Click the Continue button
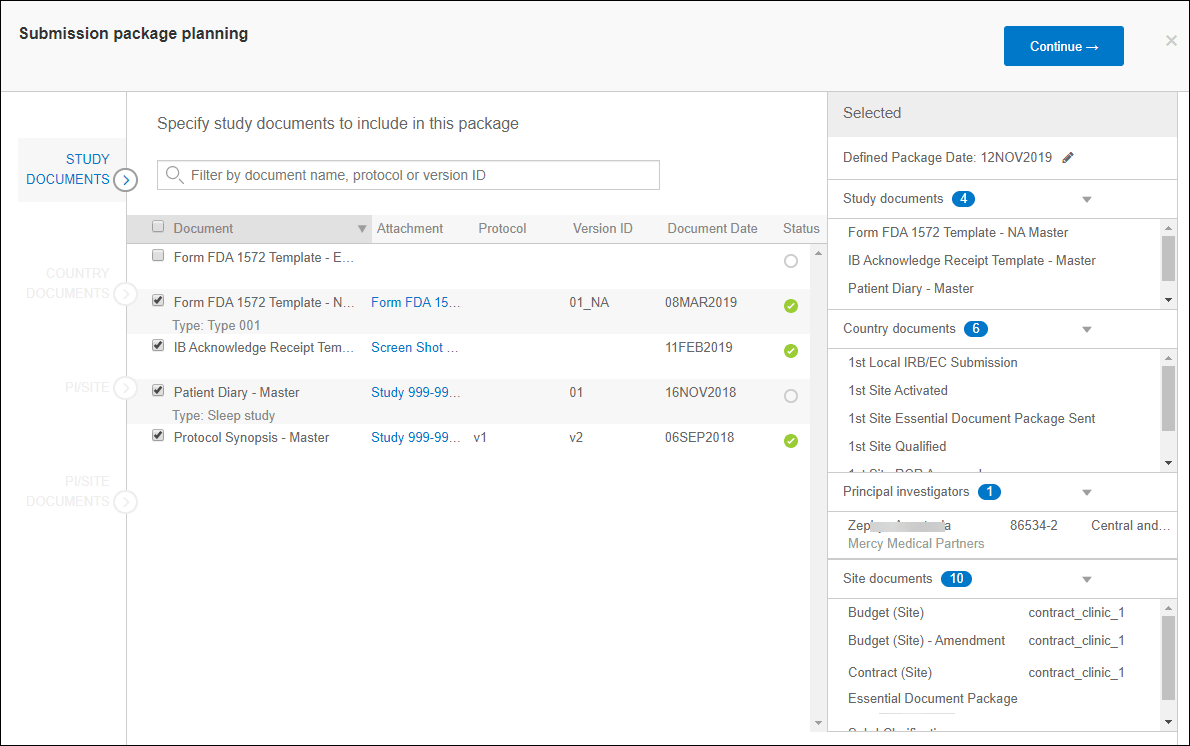Screen dimensions: 1190x746 coord(1063,45)
